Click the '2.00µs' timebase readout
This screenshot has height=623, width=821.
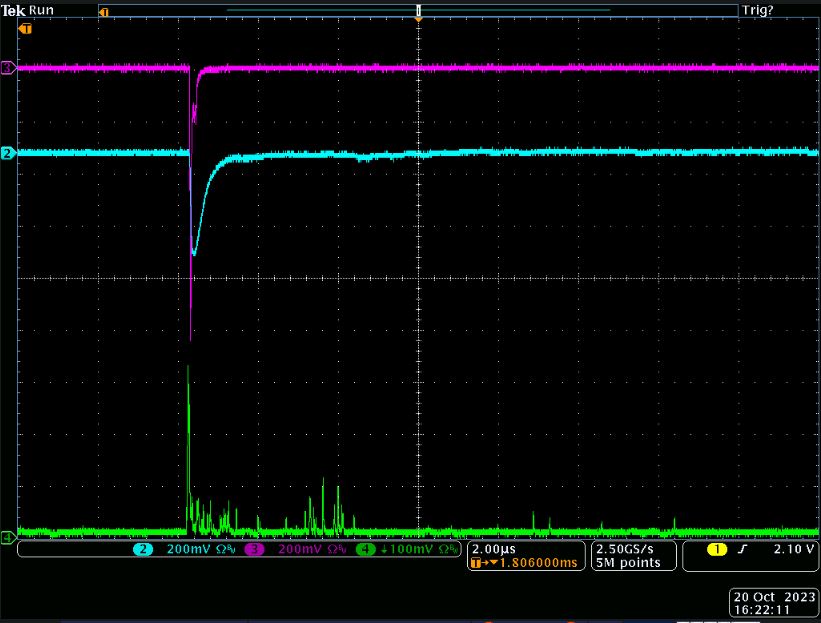tap(494, 549)
